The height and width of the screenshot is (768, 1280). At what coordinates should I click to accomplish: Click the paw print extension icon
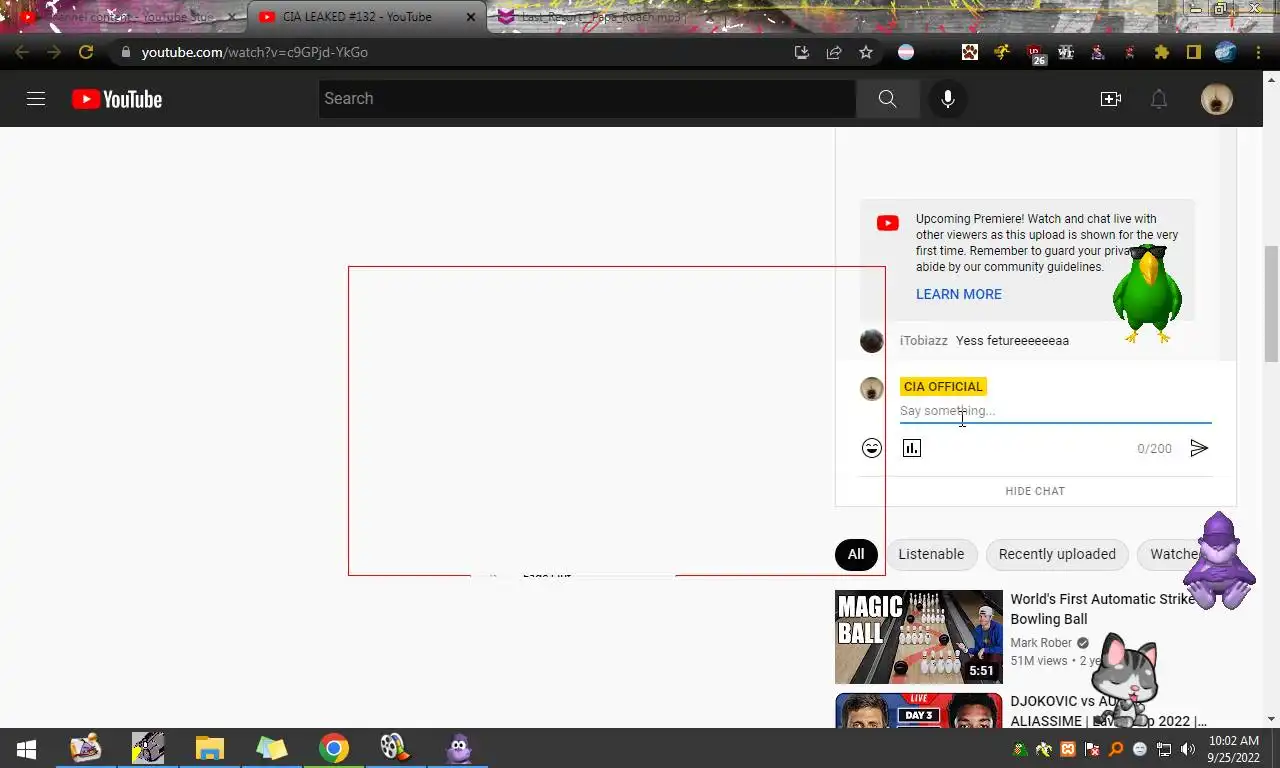click(970, 52)
